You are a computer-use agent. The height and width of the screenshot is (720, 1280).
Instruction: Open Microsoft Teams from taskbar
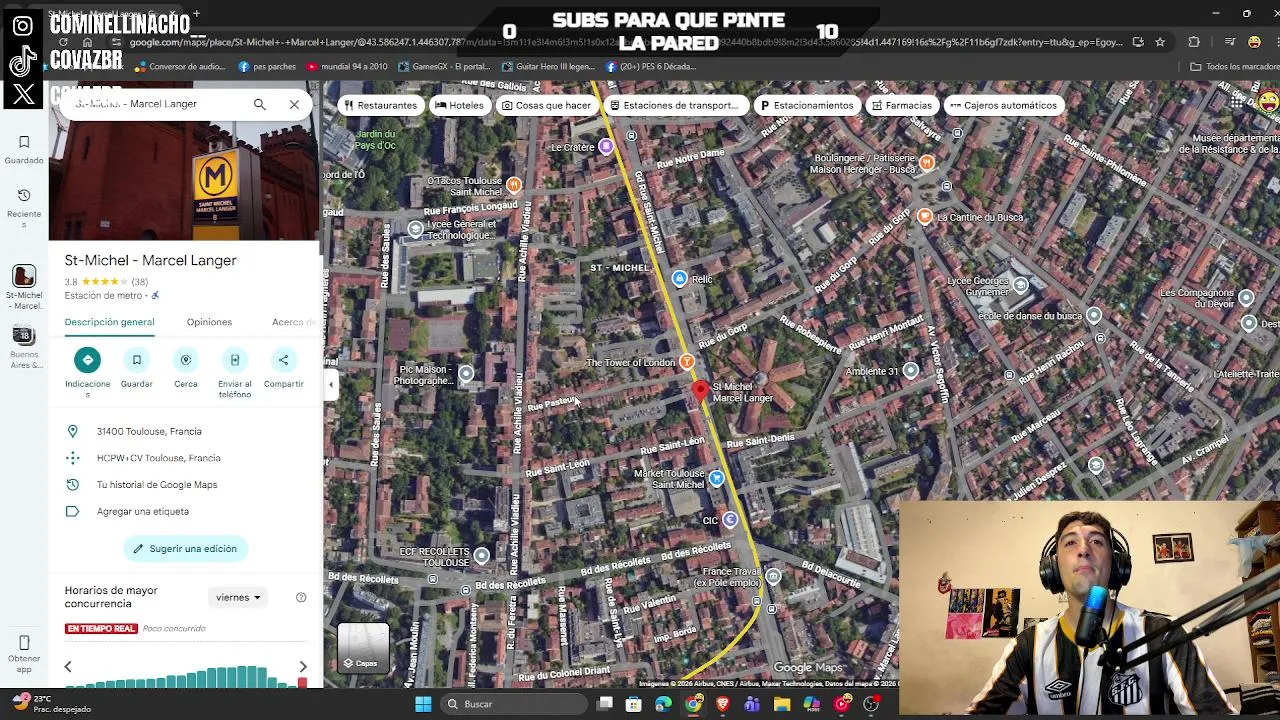point(752,704)
